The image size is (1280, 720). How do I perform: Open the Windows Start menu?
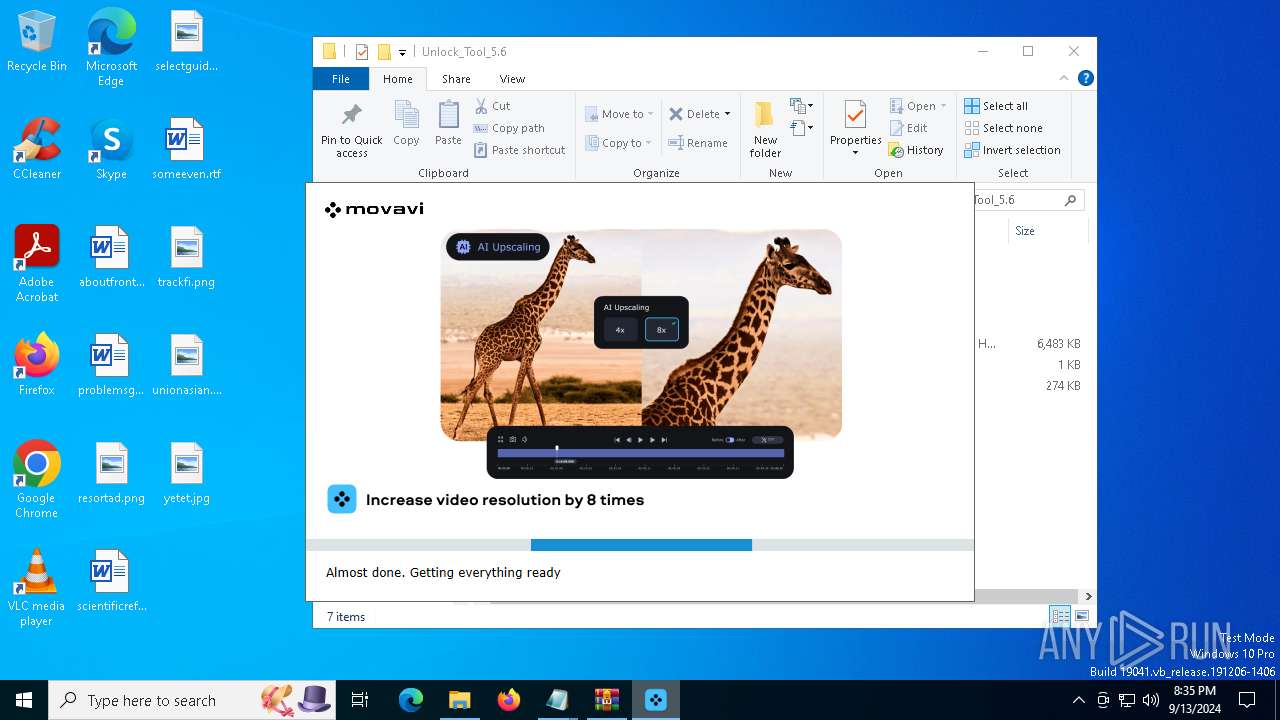pos(24,700)
